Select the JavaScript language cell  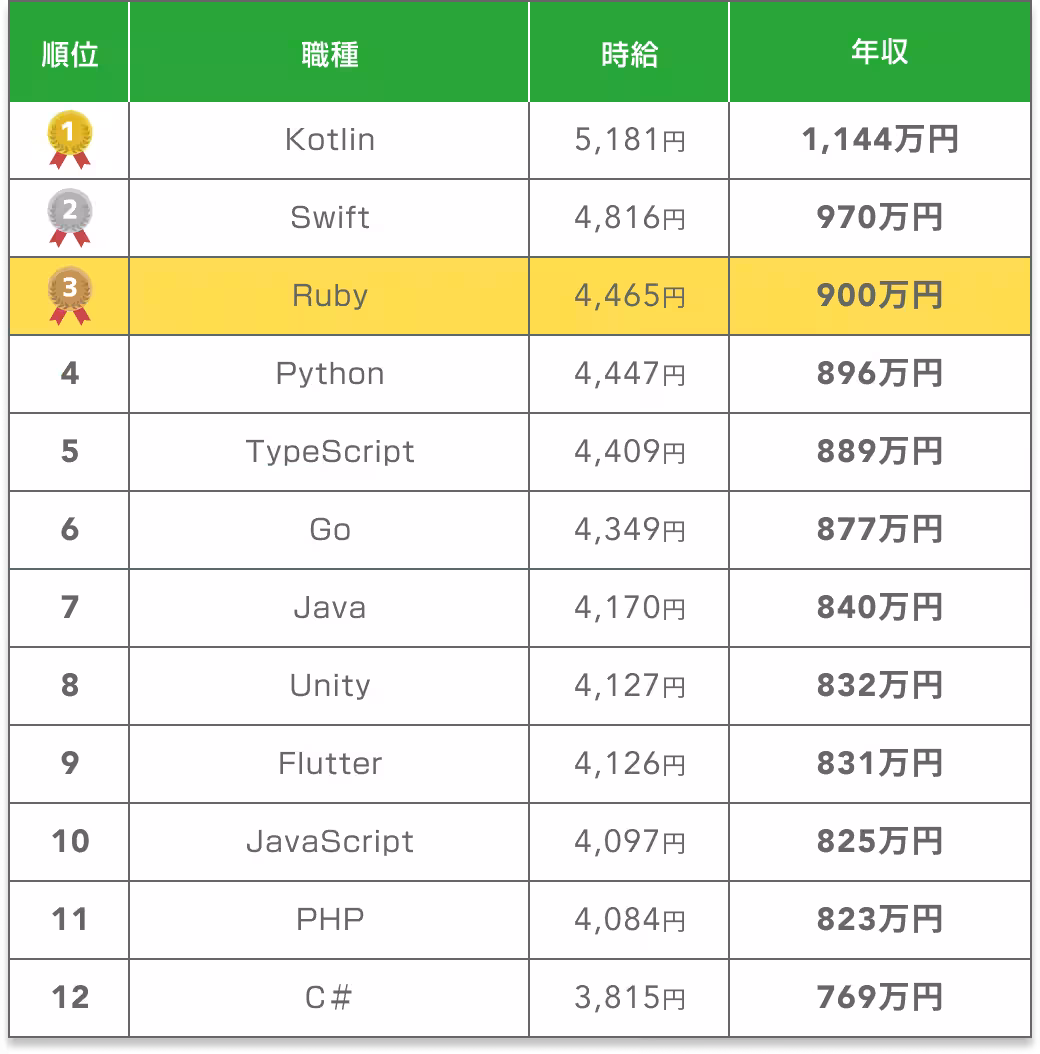tap(329, 842)
